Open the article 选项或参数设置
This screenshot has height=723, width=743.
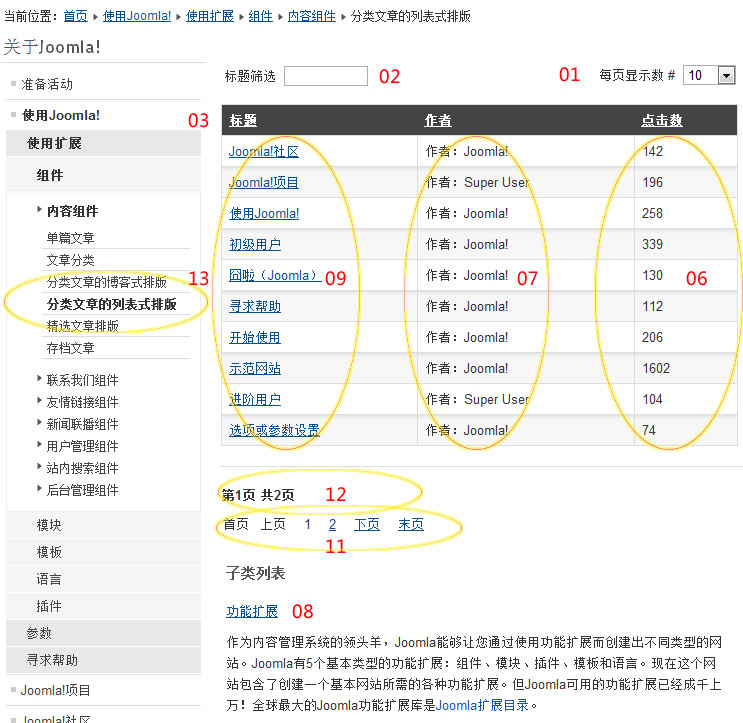[274, 430]
